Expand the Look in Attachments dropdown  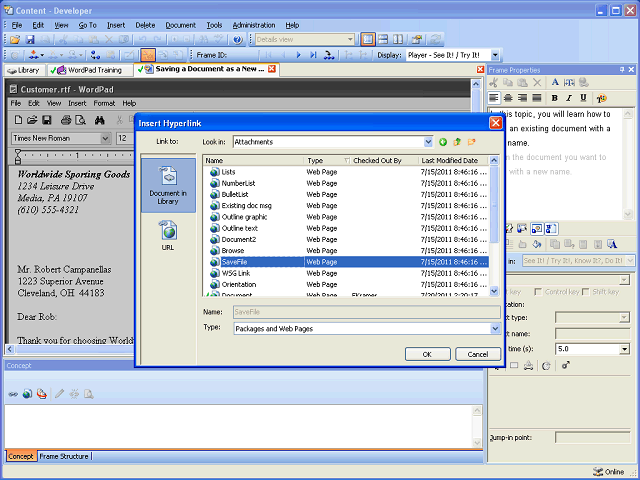pyautogui.click(x=428, y=142)
